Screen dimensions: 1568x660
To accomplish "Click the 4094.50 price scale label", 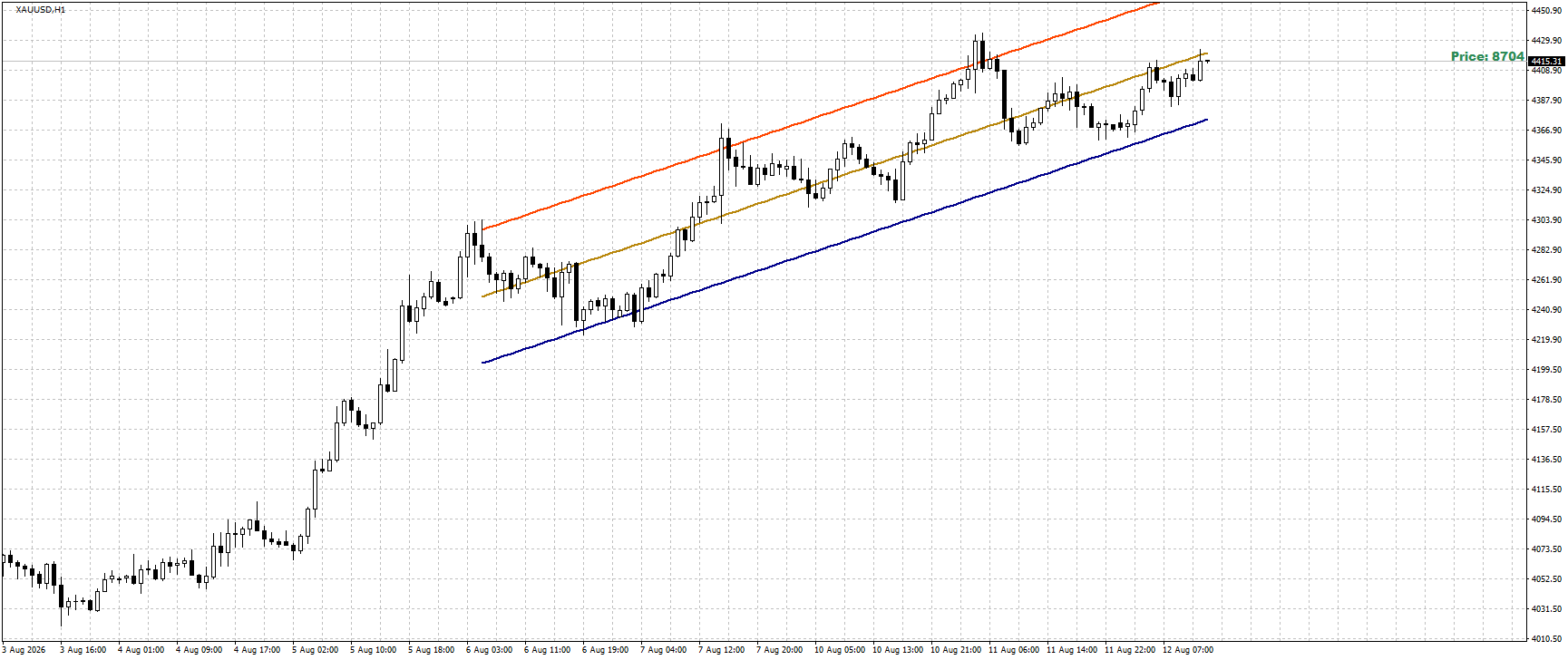I will [x=1546, y=519].
